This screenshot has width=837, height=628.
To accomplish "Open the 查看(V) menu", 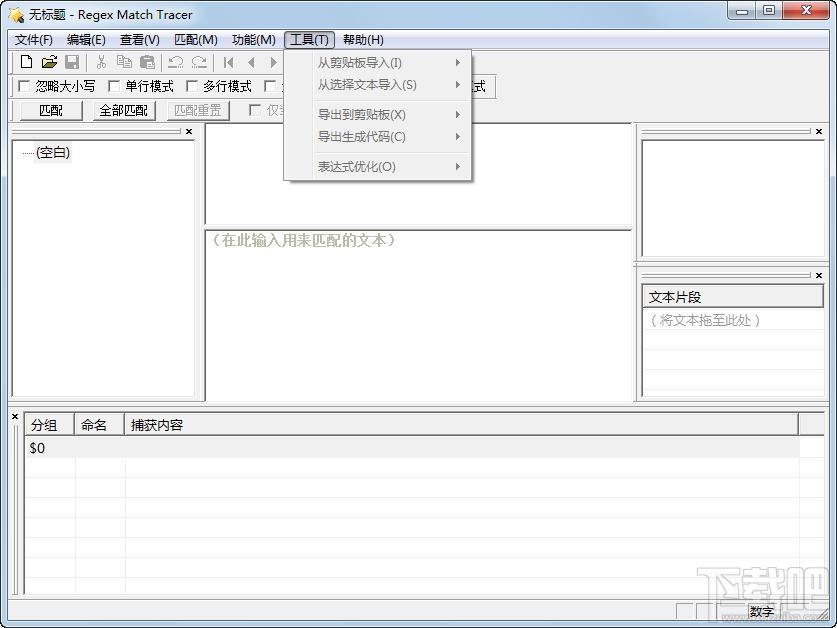I will pos(139,40).
